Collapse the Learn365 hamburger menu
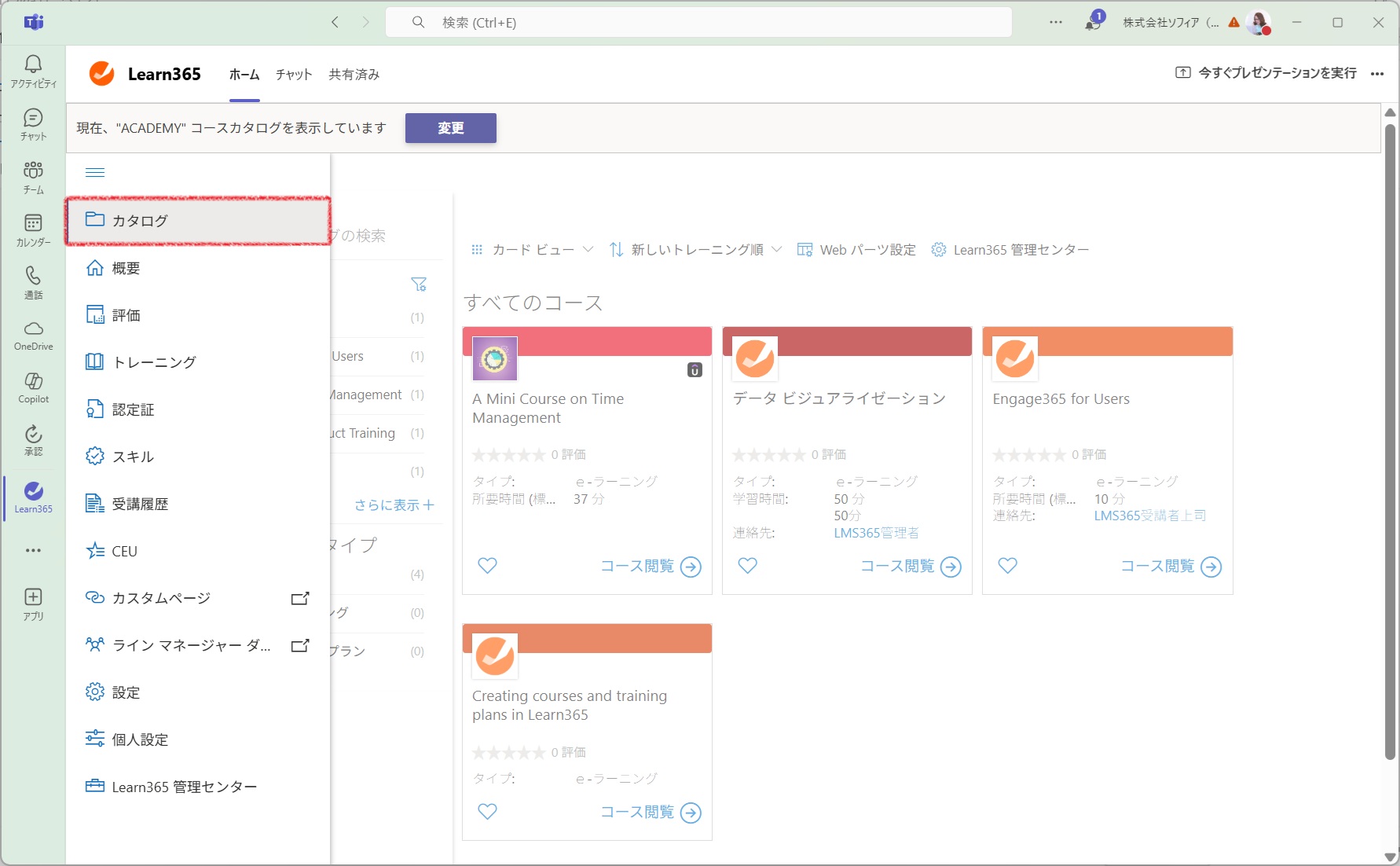1400x866 pixels. (x=95, y=172)
